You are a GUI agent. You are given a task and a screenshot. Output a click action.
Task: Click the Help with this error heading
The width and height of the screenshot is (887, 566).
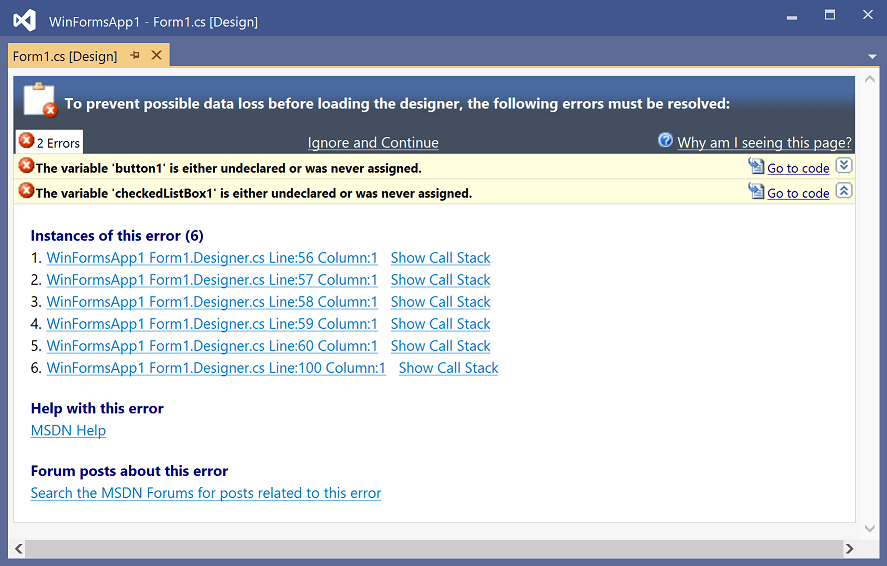(97, 408)
